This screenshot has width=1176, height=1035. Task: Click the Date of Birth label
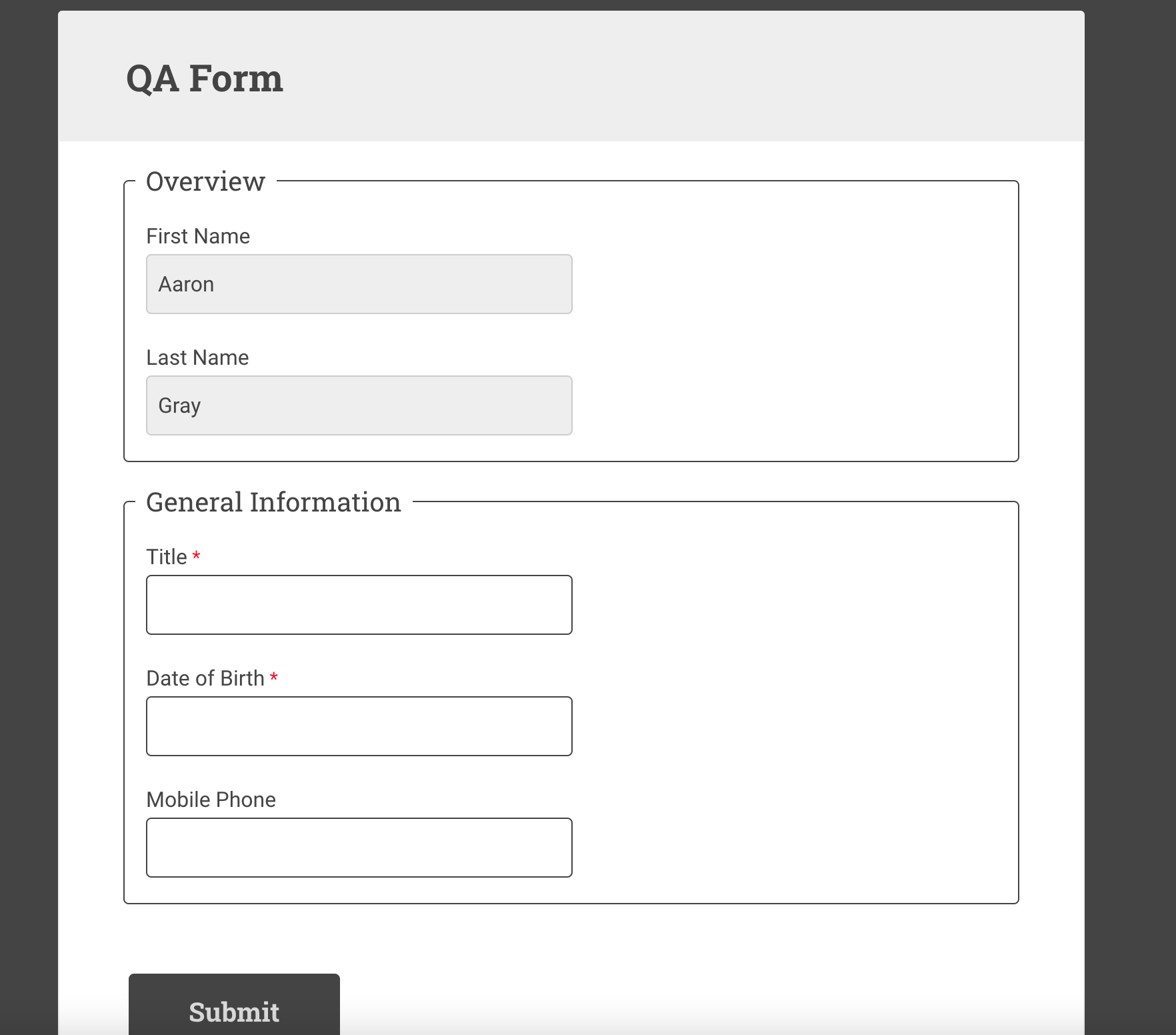point(205,678)
